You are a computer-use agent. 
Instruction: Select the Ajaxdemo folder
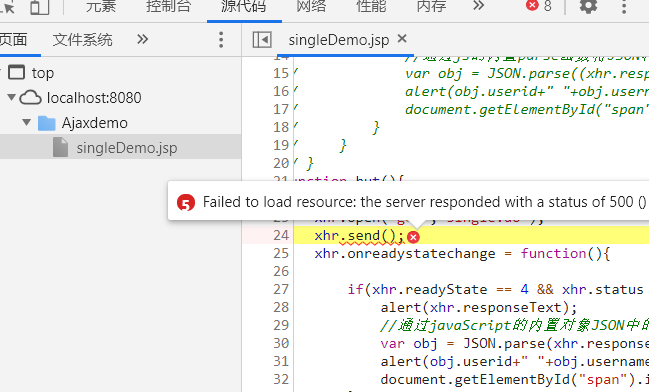tap(94, 123)
